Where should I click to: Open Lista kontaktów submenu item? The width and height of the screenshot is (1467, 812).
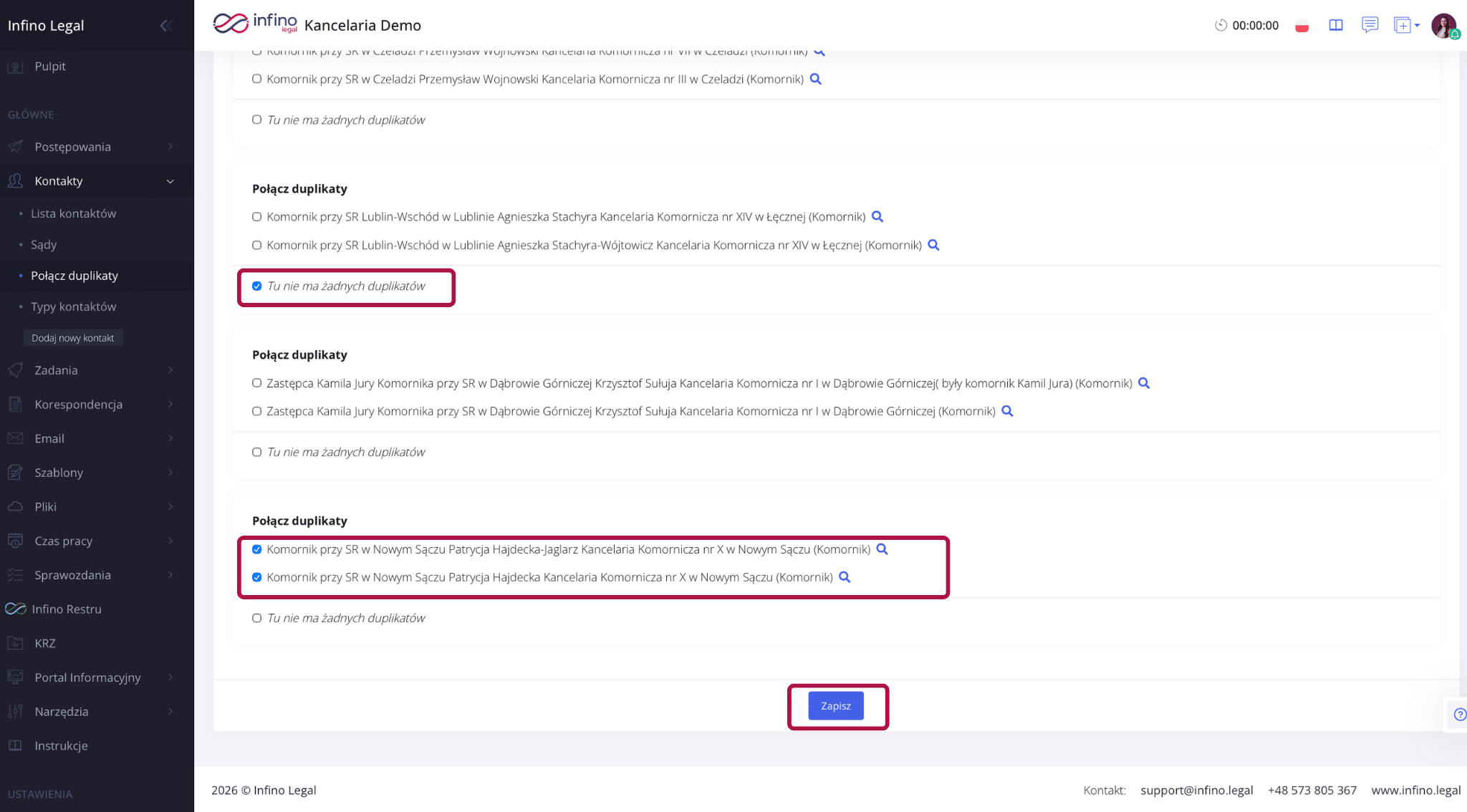tap(73, 213)
